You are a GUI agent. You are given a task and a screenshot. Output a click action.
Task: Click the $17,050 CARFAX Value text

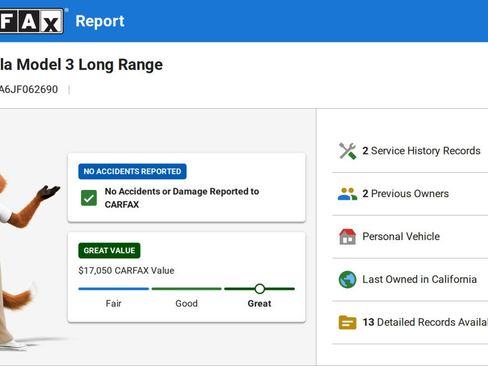(x=126, y=270)
